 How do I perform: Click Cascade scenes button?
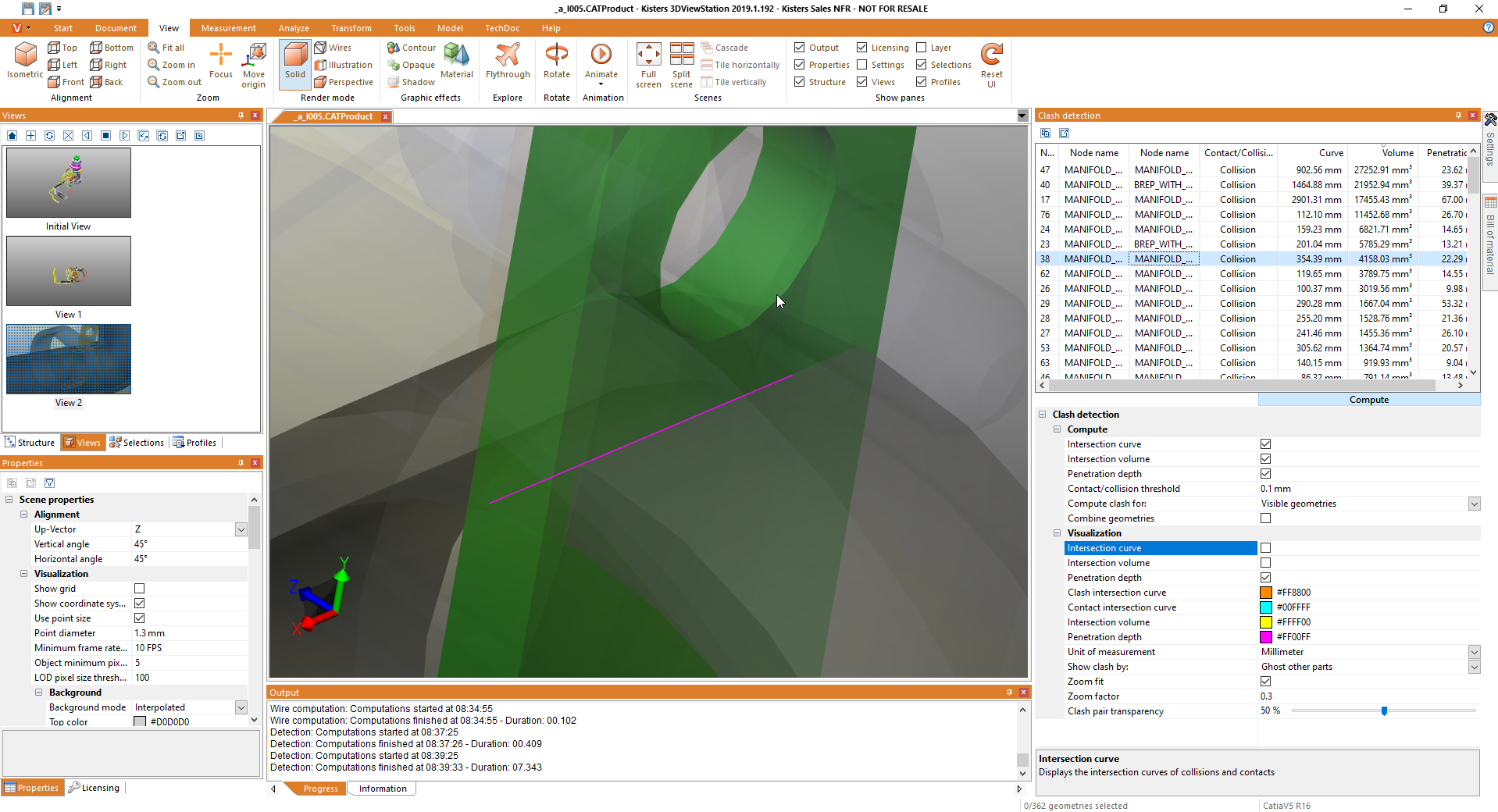tap(725, 48)
